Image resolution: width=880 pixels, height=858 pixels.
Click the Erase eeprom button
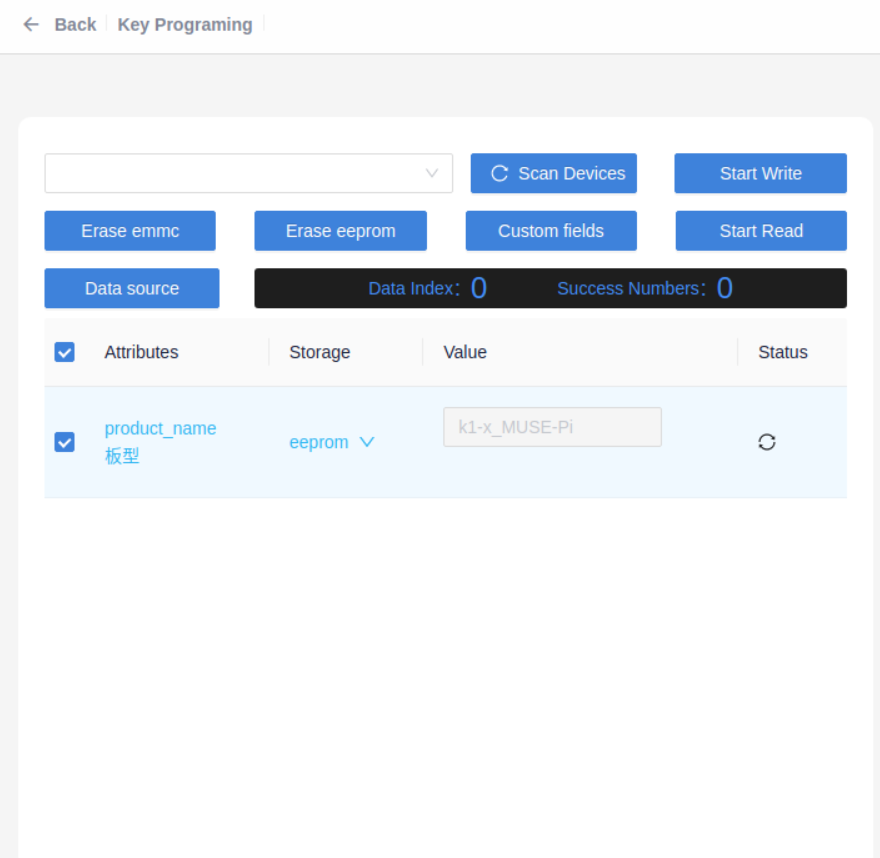click(x=341, y=231)
